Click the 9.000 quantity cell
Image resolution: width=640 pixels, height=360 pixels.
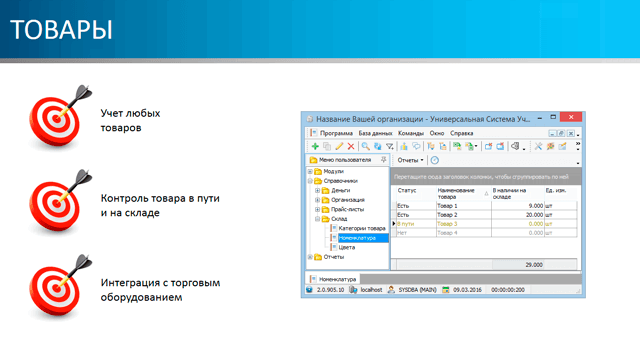(x=518, y=206)
